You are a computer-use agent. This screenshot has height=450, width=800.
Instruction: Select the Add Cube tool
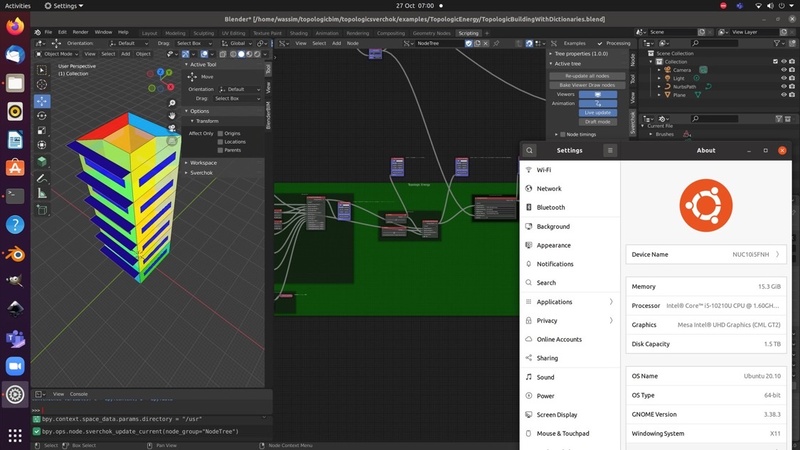(42, 210)
